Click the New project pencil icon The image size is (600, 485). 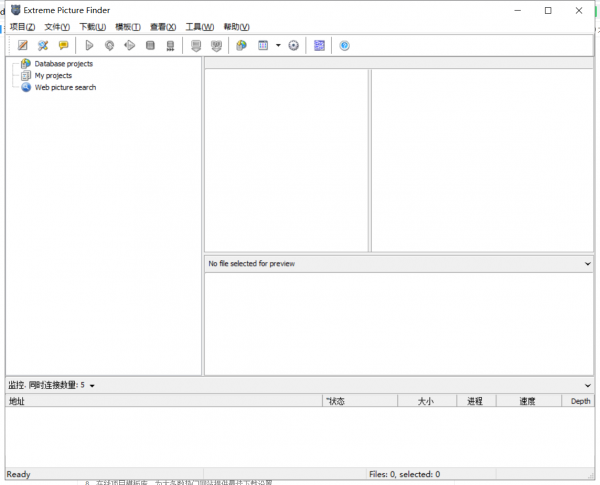coord(23,46)
